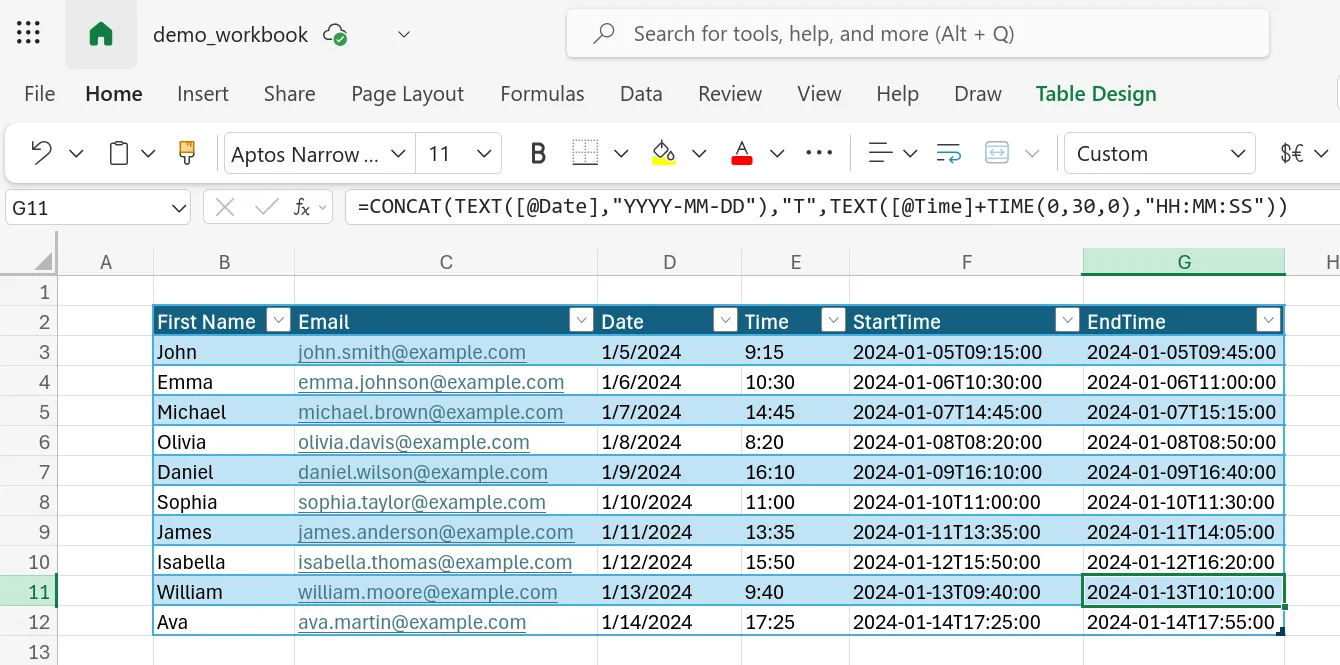Open the Email column filter dropdown
1340x665 pixels.
581,321
